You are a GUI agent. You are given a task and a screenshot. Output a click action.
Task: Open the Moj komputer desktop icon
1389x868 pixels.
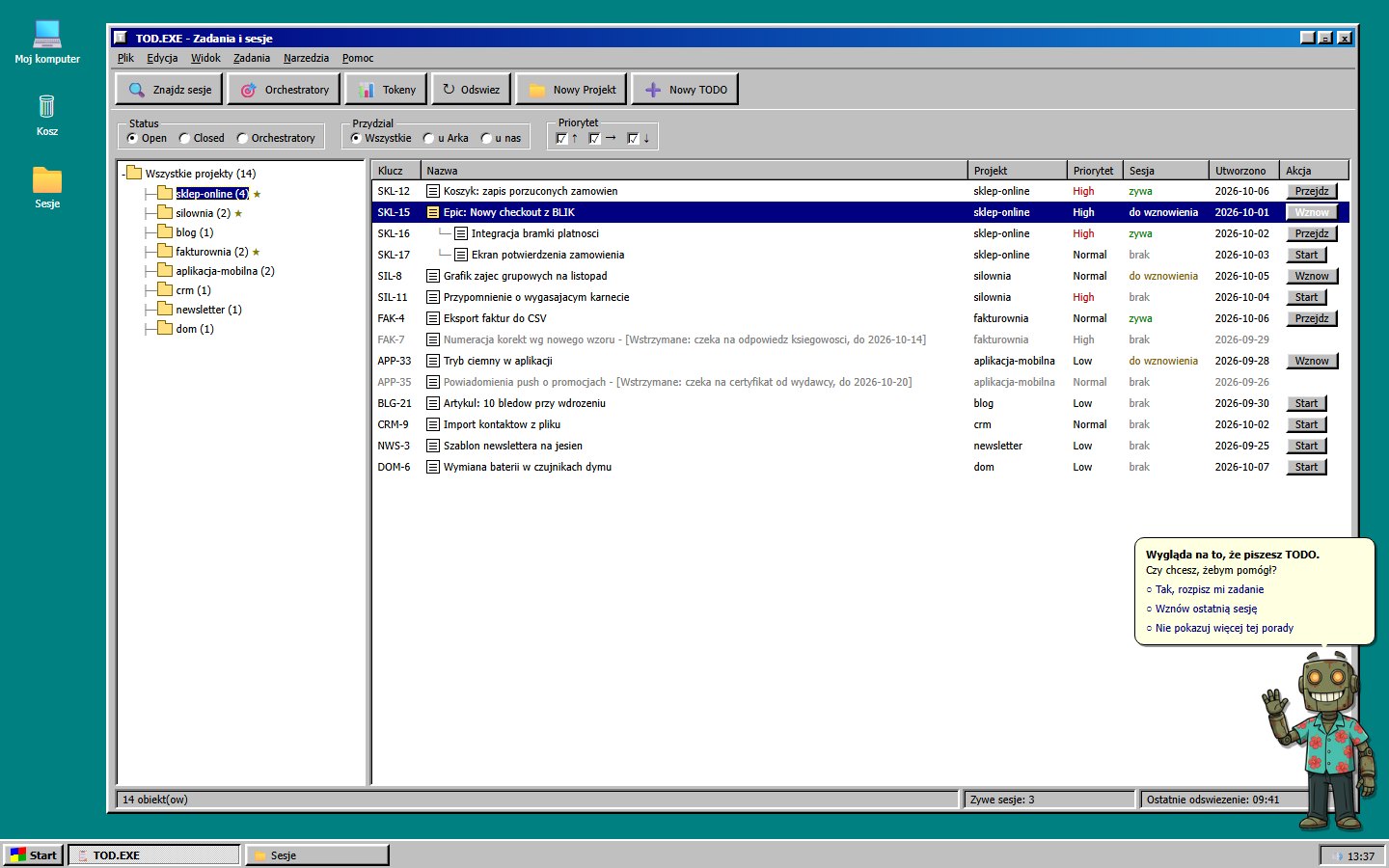point(47,42)
